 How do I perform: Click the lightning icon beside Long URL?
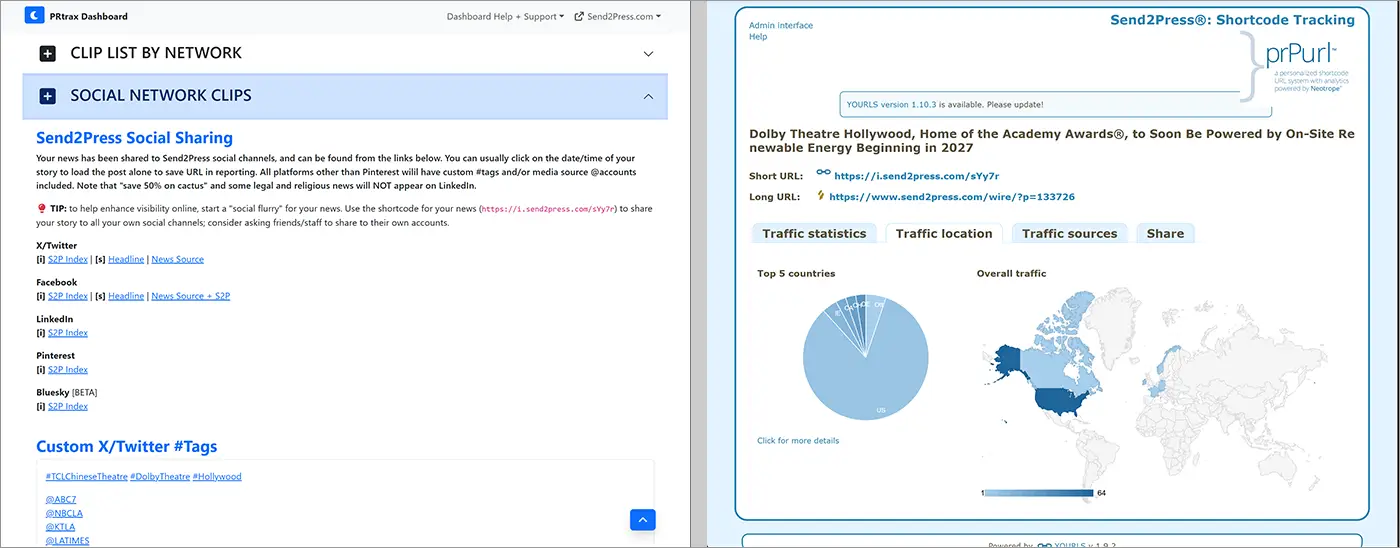pos(821,196)
